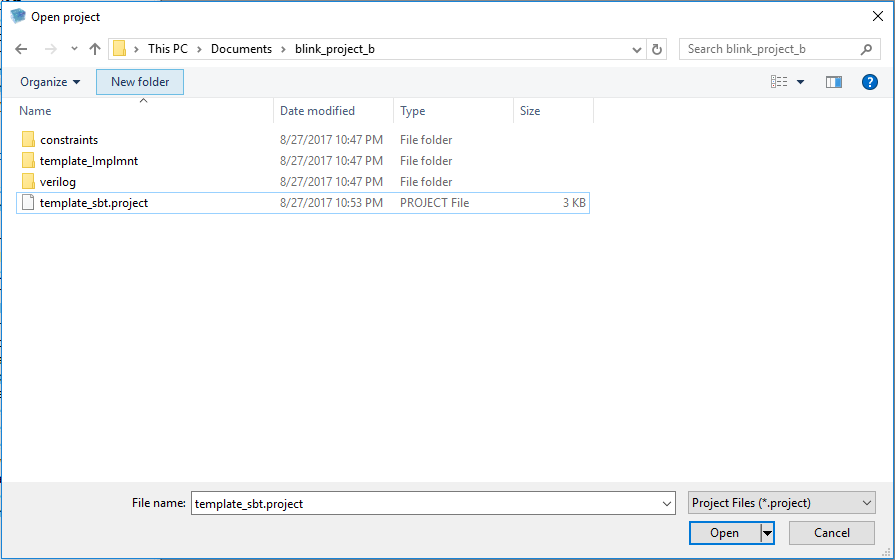The height and width of the screenshot is (560, 895).
Task: Click the Open button's split arrow
Action: [x=768, y=533]
